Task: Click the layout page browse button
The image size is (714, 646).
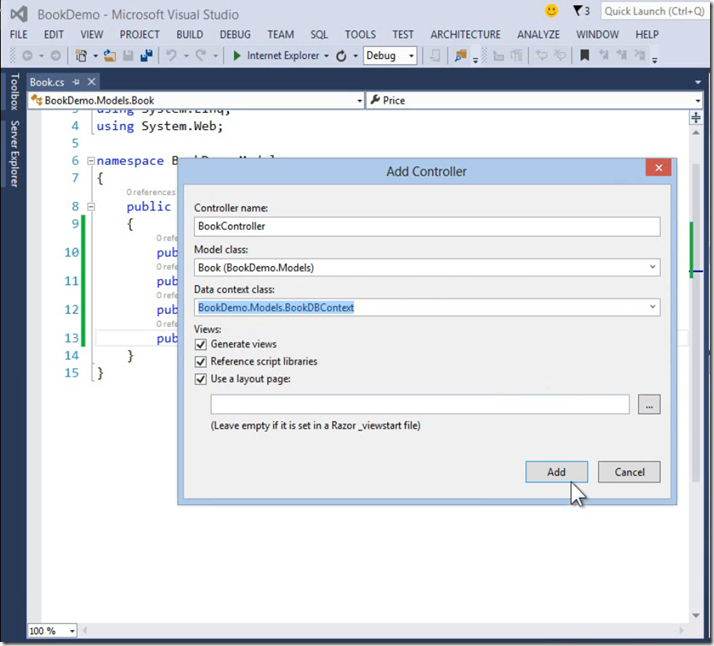Action: (x=649, y=404)
